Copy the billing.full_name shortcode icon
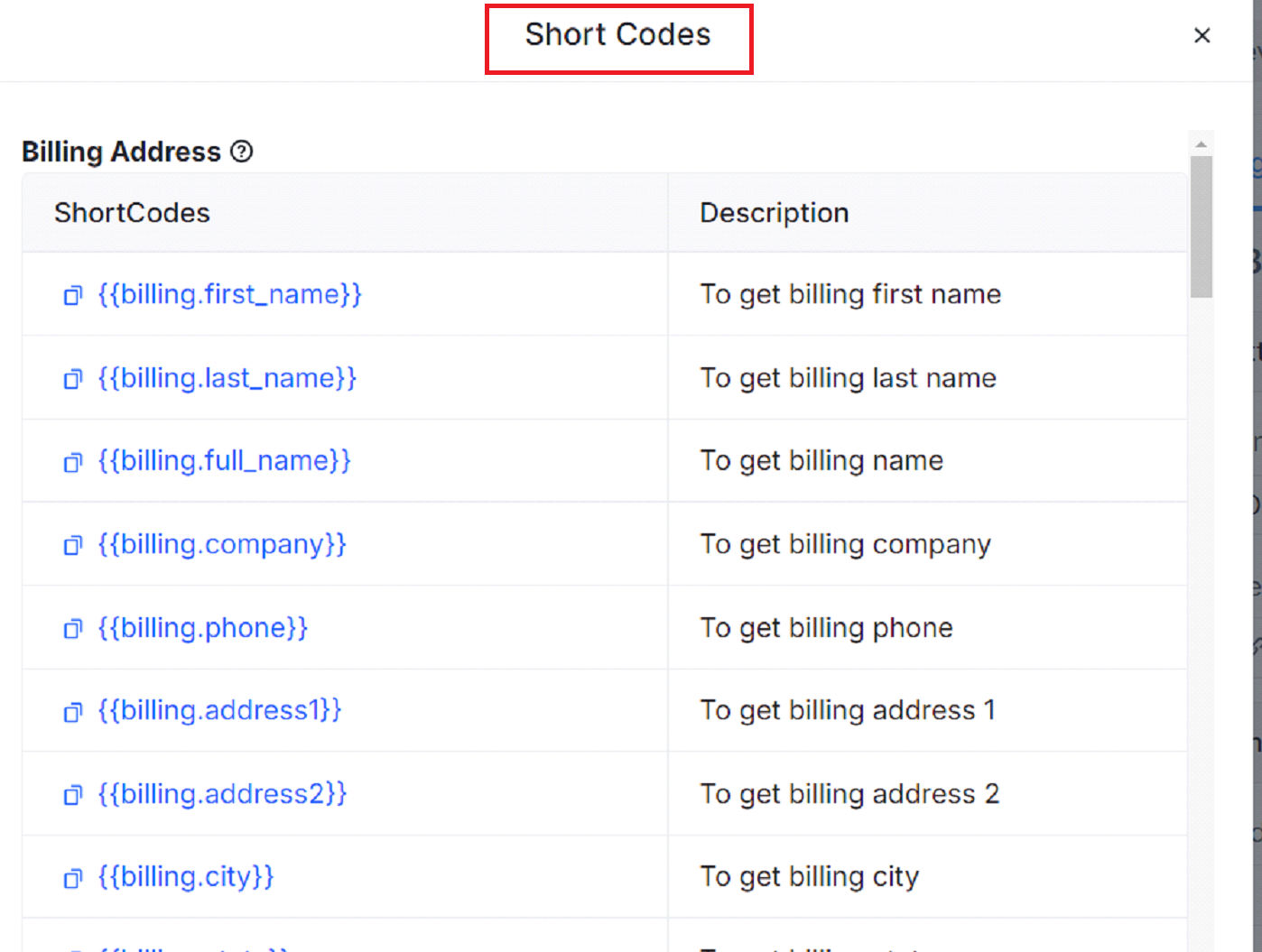This screenshot has width=1262, height=952. click(x=73, y=462)
